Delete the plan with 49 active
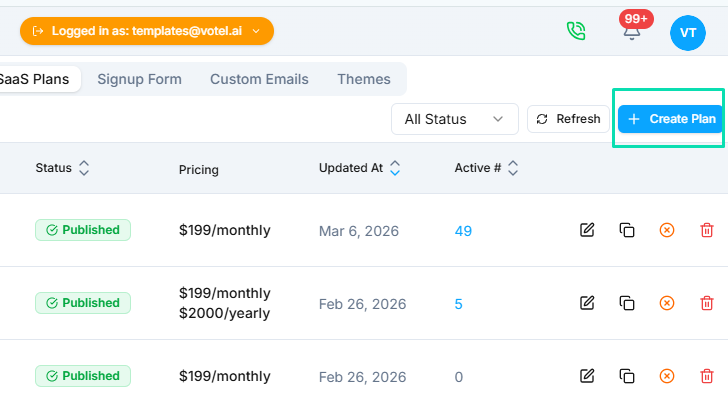728x411 pixels. [x=707, y=230]
